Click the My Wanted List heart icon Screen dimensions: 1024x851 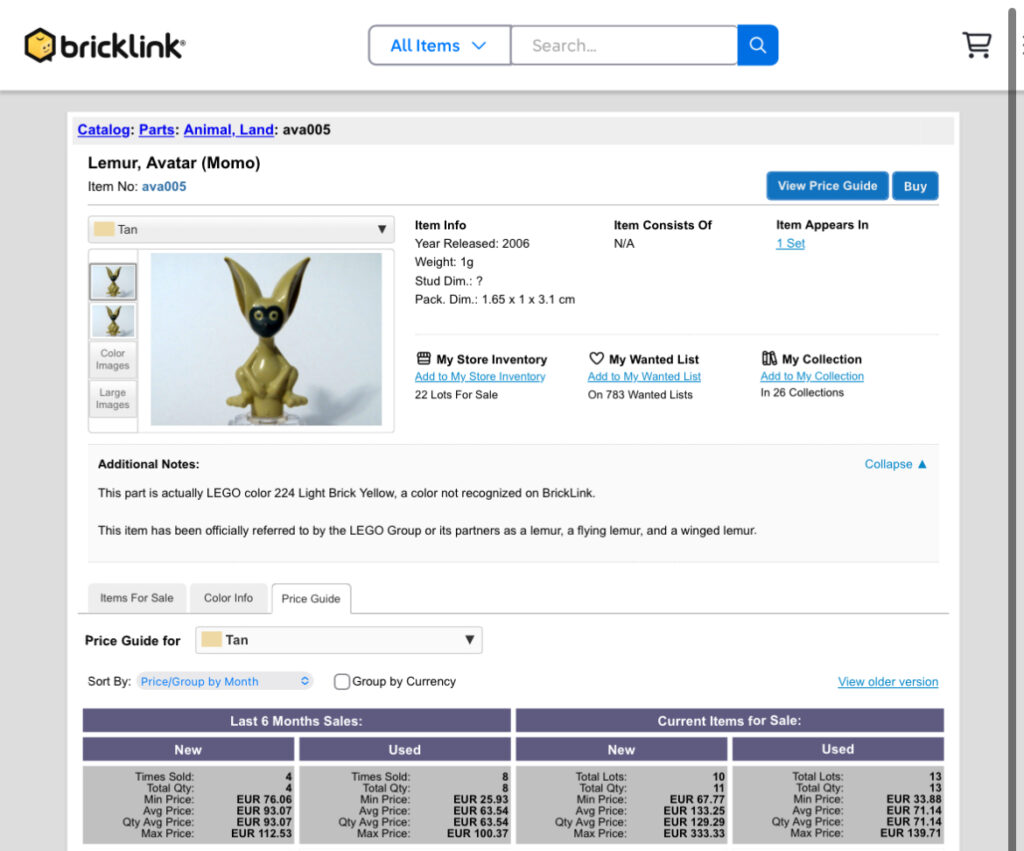[x=596, y=359]
